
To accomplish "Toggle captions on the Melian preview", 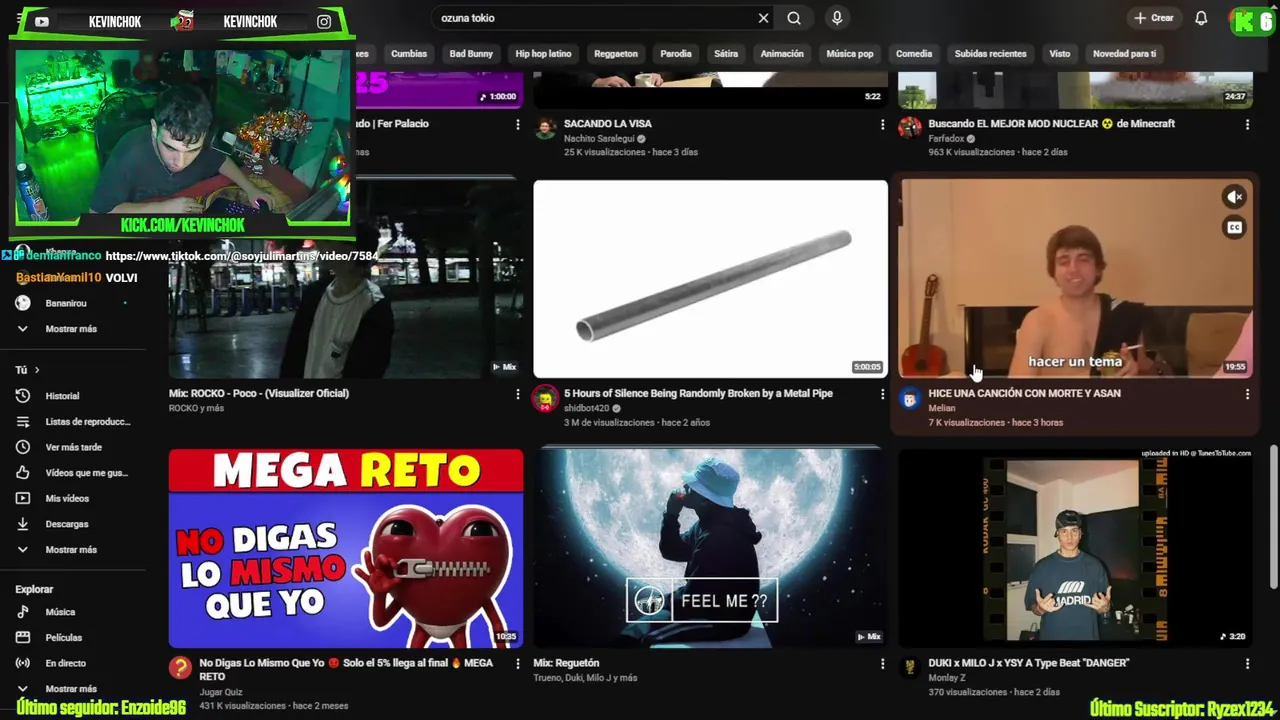I will (x=1235, y=228).
